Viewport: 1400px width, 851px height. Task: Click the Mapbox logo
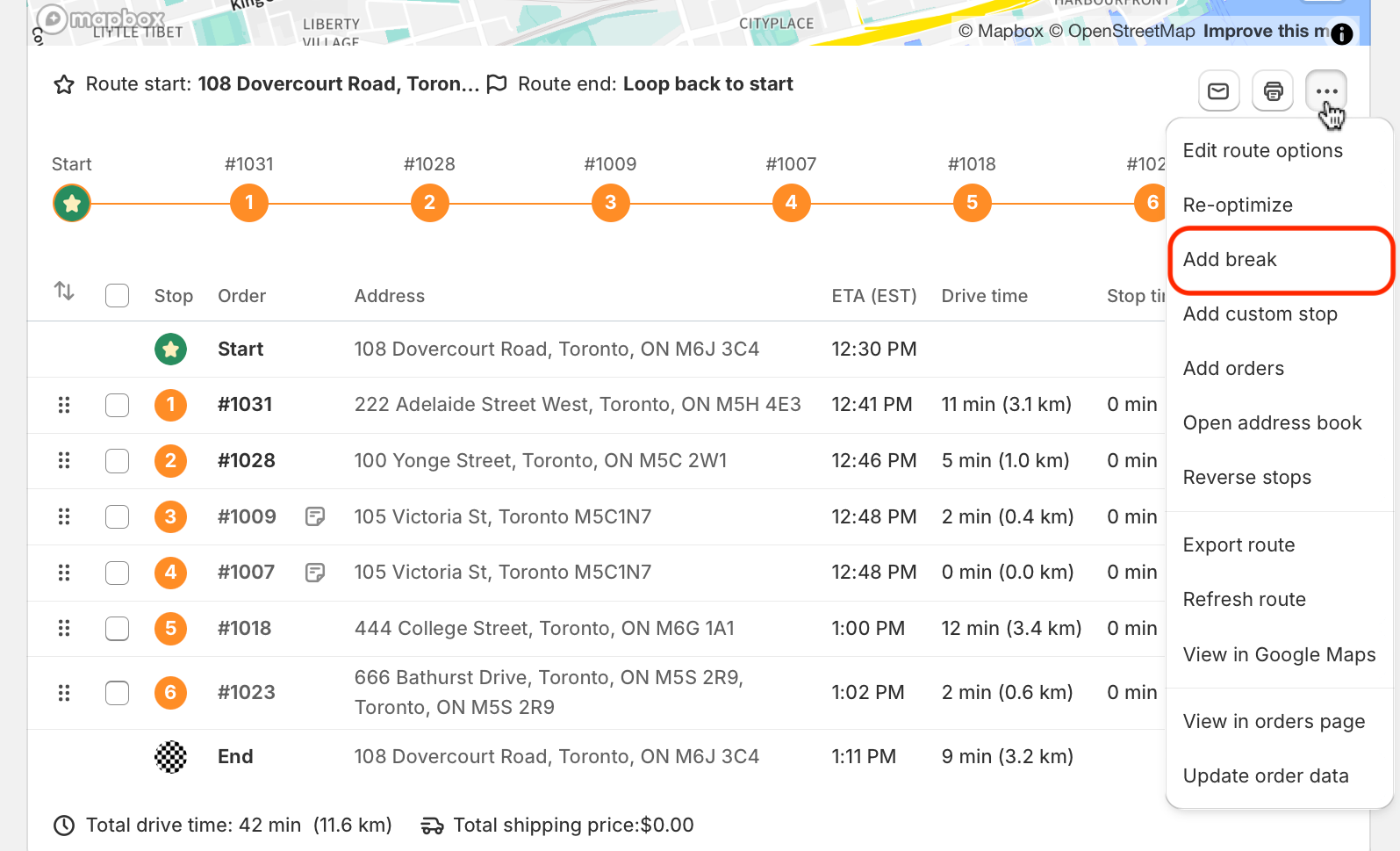tap(99, 19)
